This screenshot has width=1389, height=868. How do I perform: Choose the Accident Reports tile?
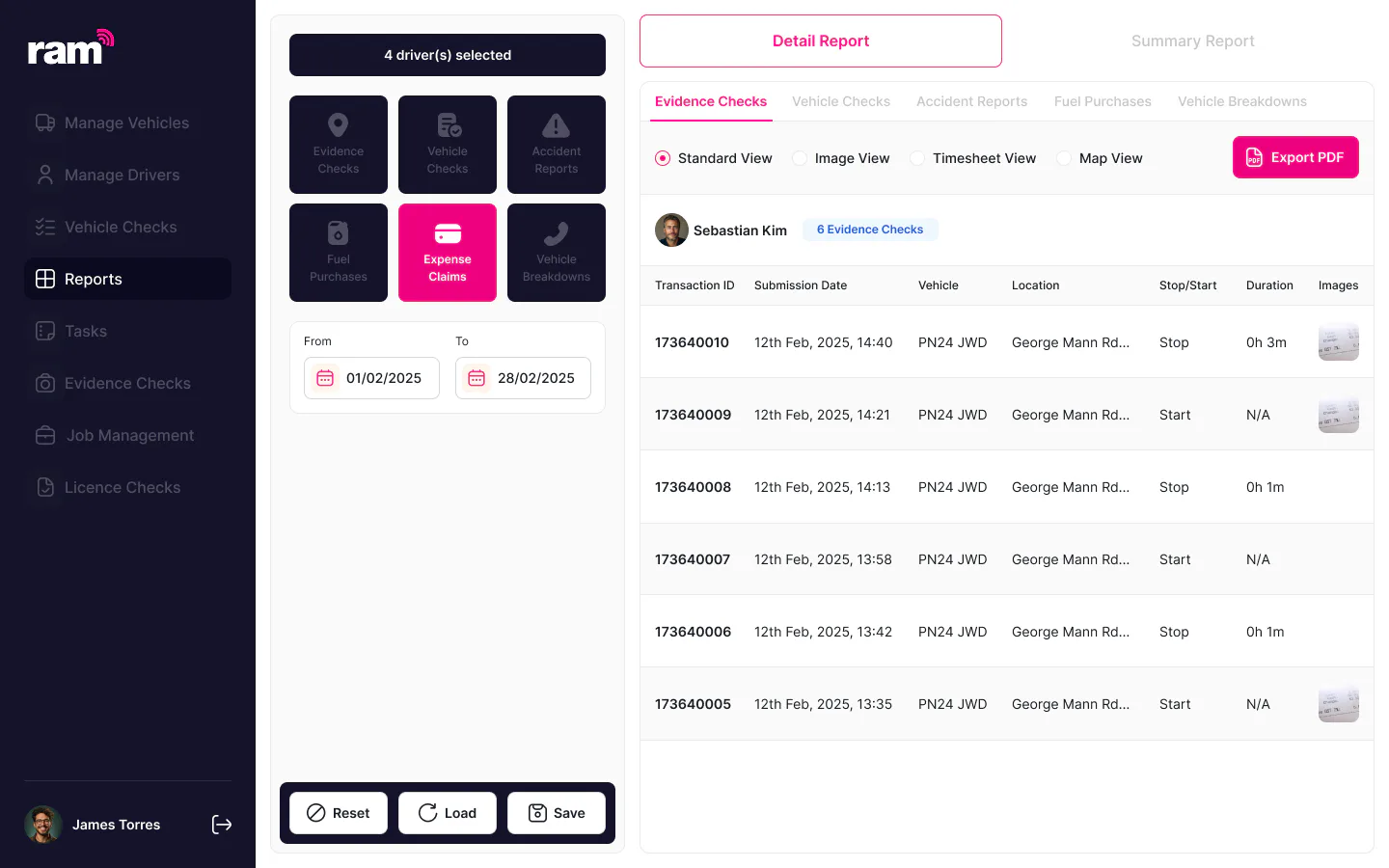click(557, 145)
